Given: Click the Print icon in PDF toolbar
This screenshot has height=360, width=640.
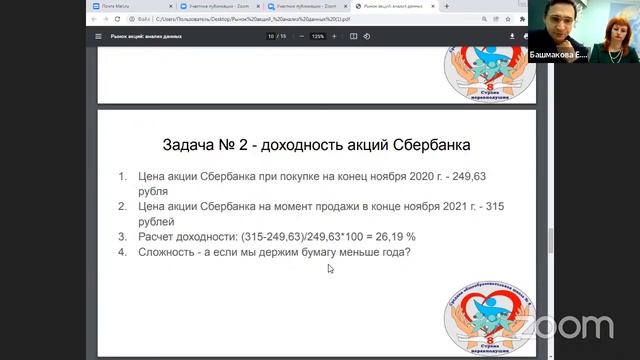Looking at the screenshot, I should (x=525, y=36).
